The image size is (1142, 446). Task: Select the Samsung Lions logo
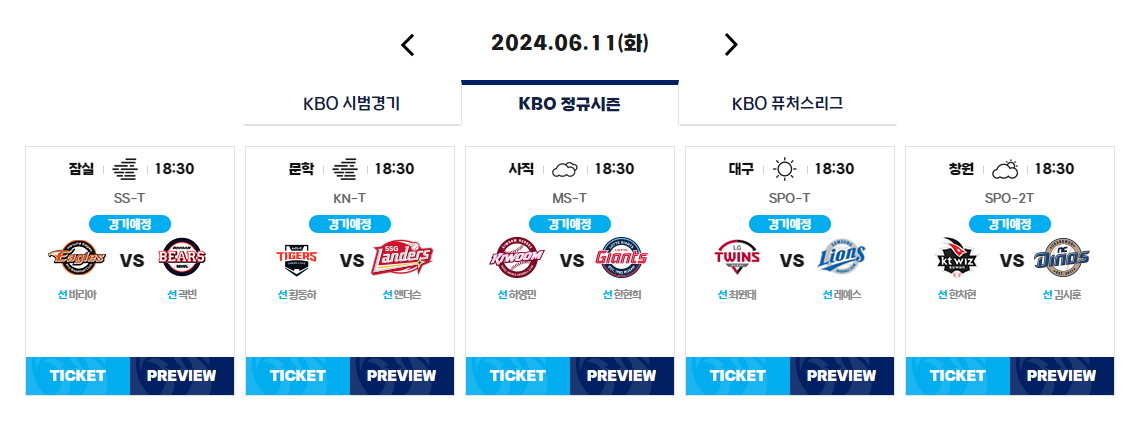point(843,257)
